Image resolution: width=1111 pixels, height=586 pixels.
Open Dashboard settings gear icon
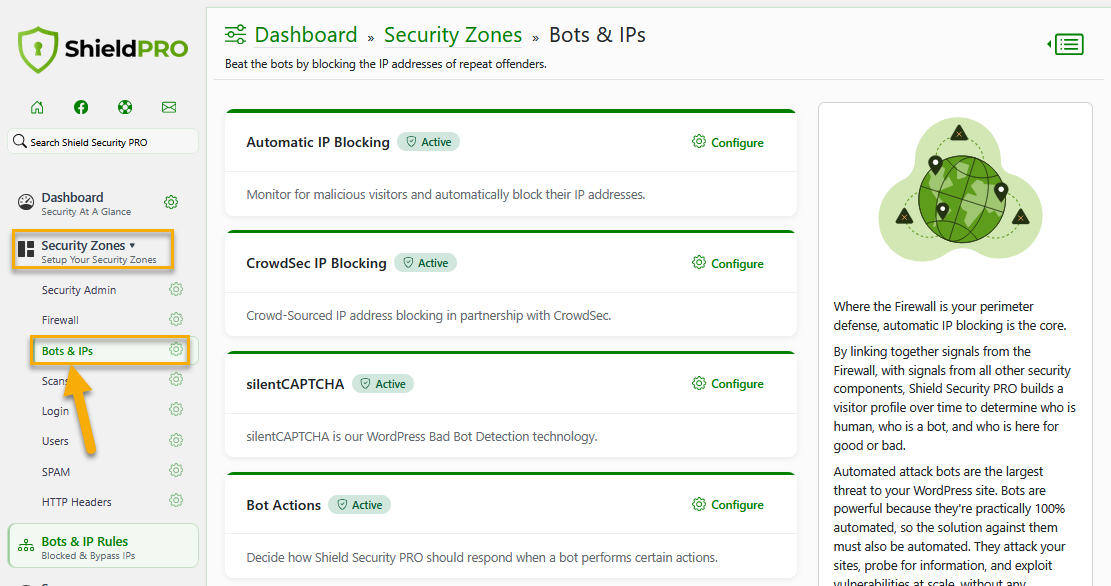tap(171, 202)
